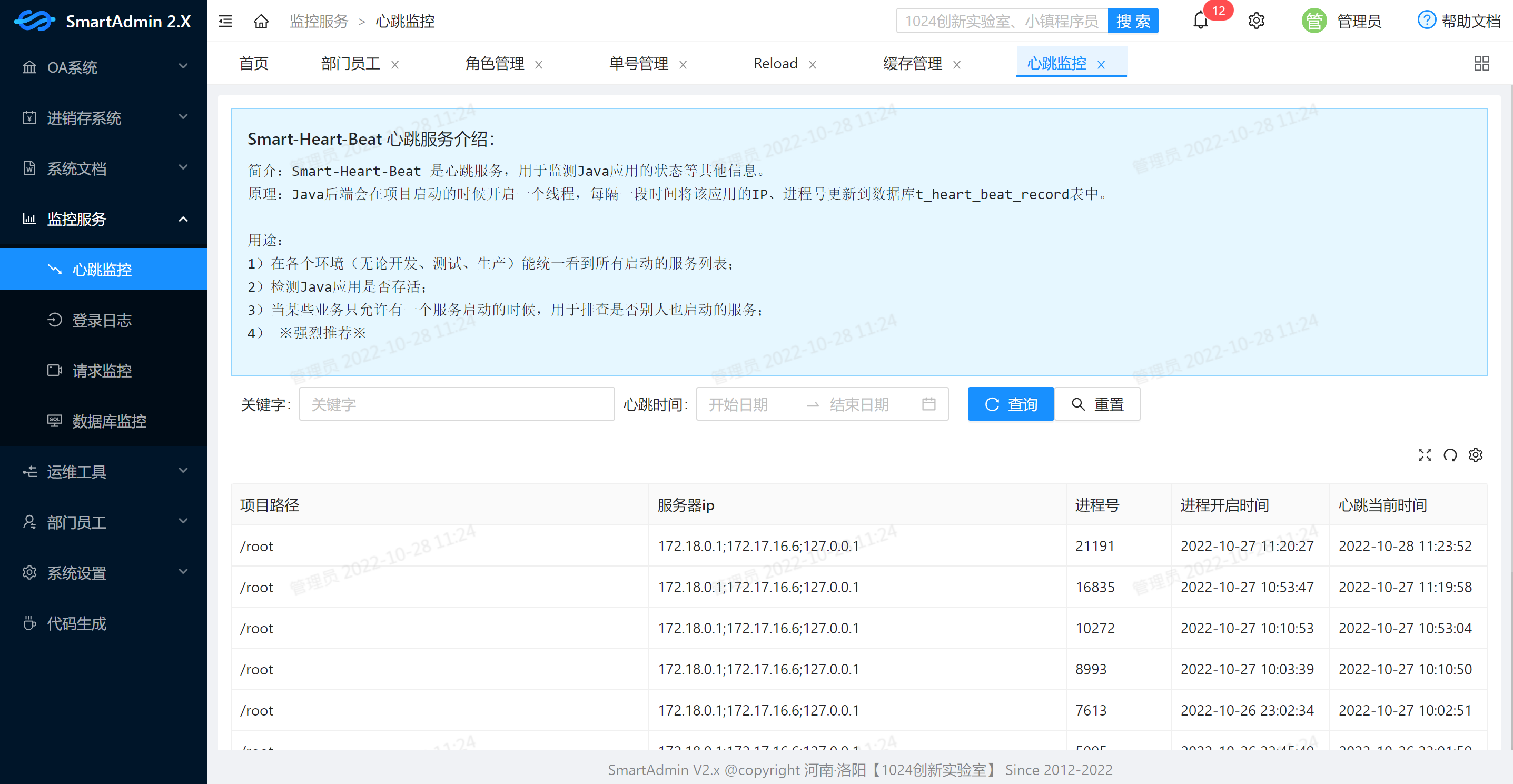The width and height of the screenshot is (1513, 784).
Task: Click the sidebar collapse menu icon
Action: [225, 22]
